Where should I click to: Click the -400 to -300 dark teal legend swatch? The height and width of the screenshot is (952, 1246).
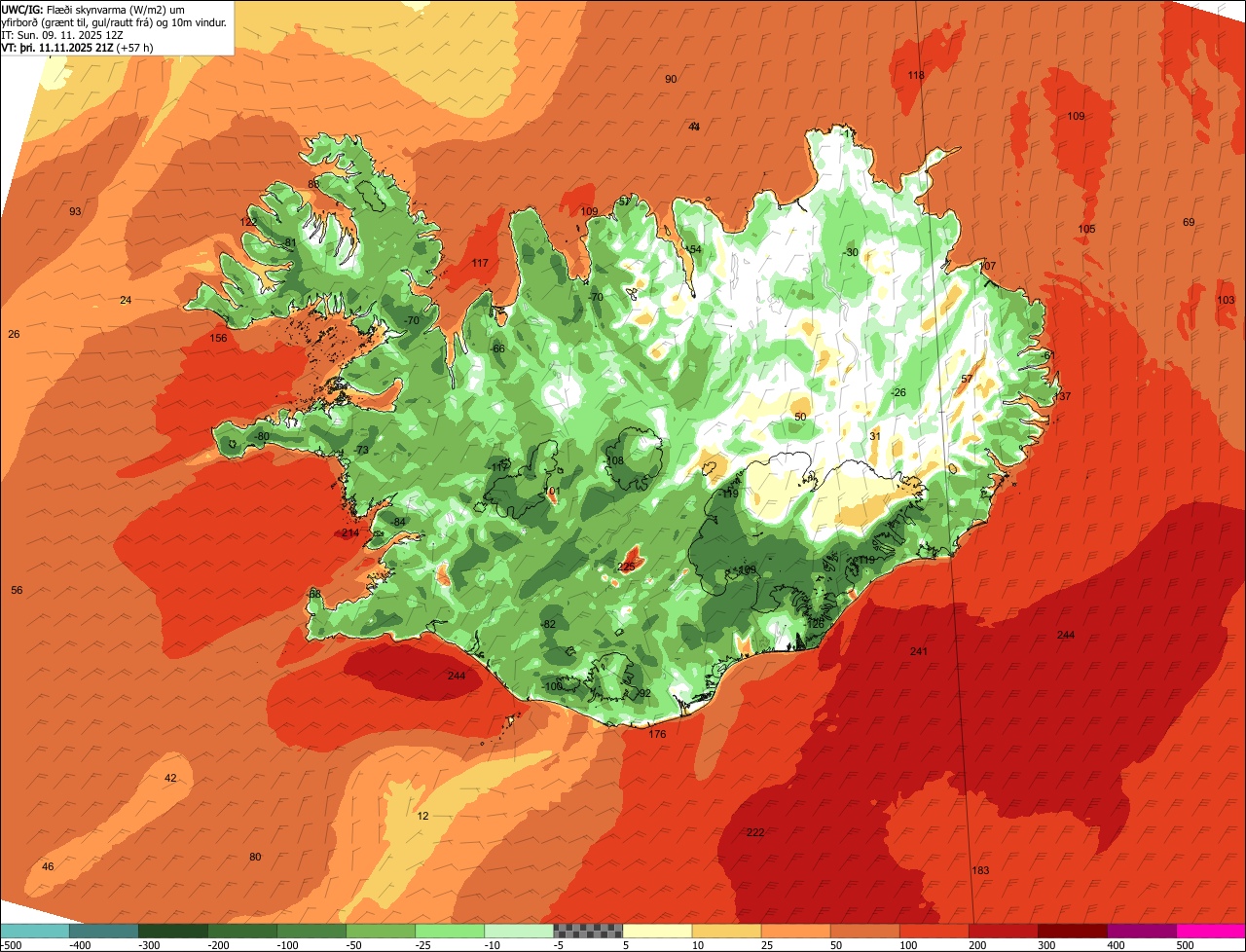103,931
